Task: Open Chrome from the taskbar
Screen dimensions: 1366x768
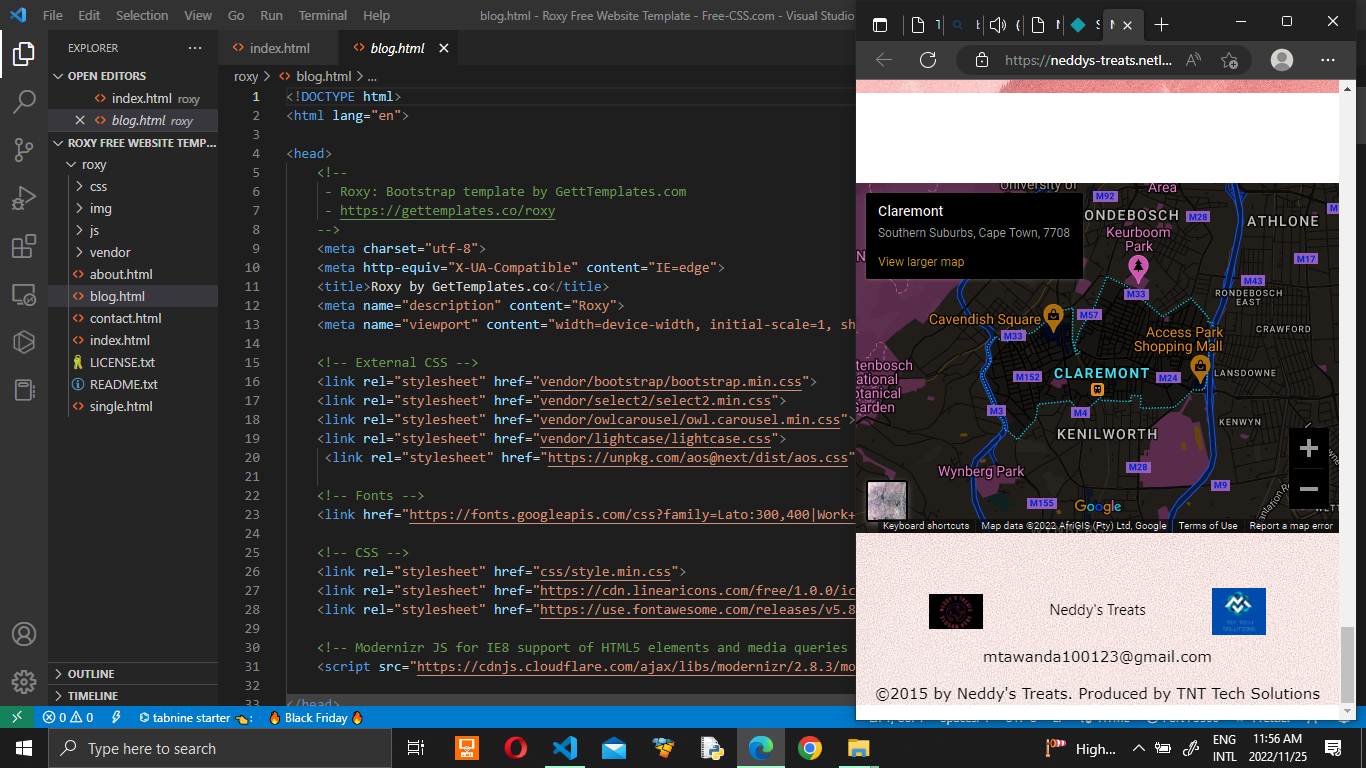Action: [810, 748]
